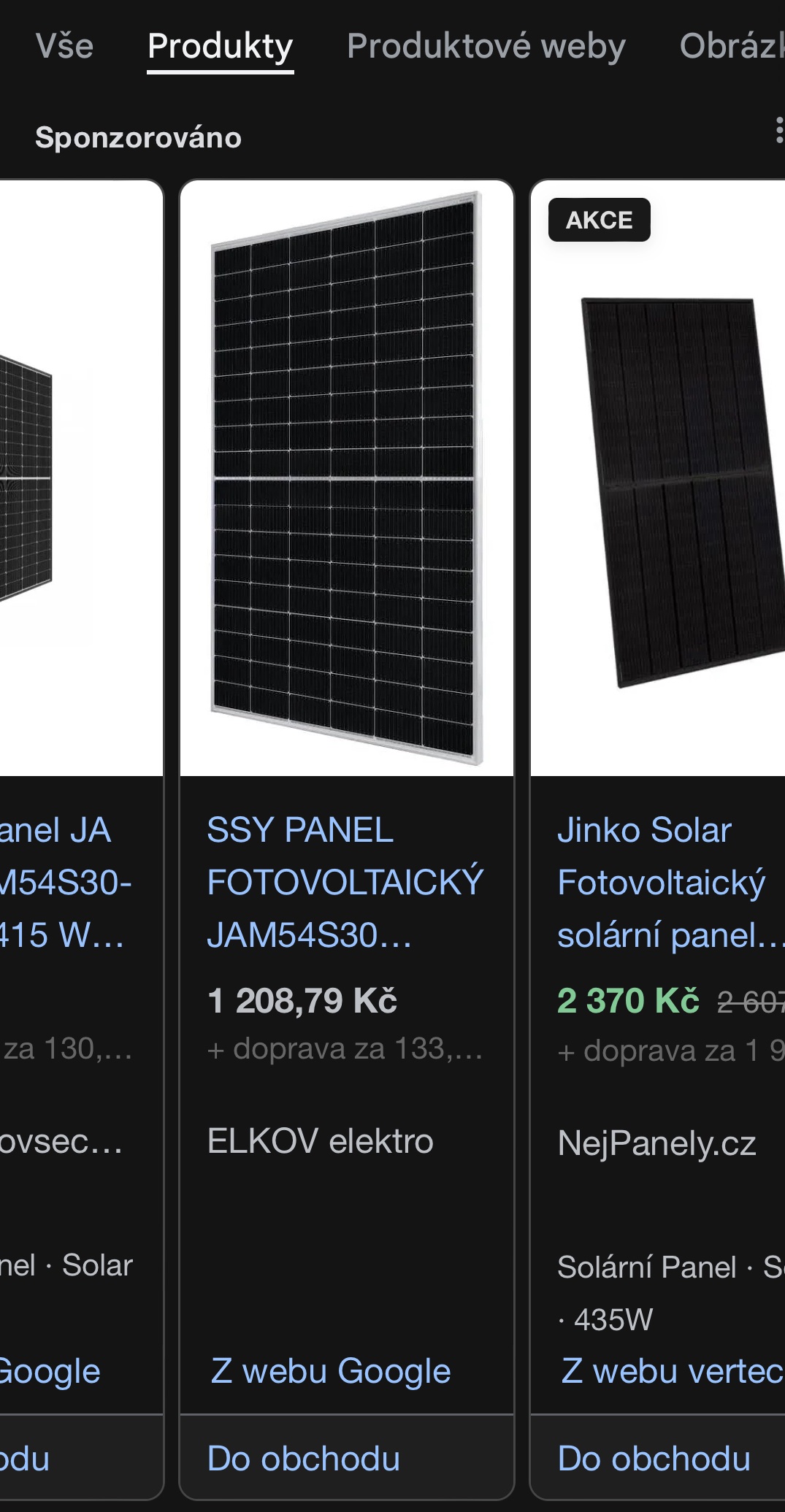Click Z webu Google under ELKOV listing
785x1512 pixels.
(330, 1371)
